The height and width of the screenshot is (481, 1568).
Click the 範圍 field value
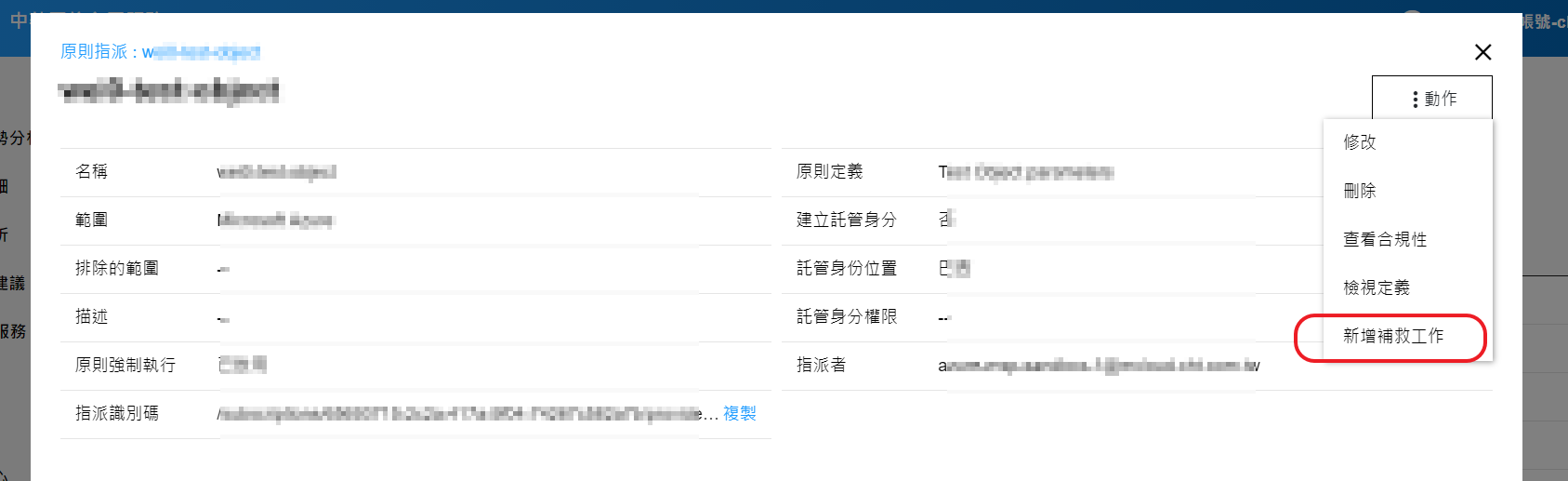pos(275,220)
